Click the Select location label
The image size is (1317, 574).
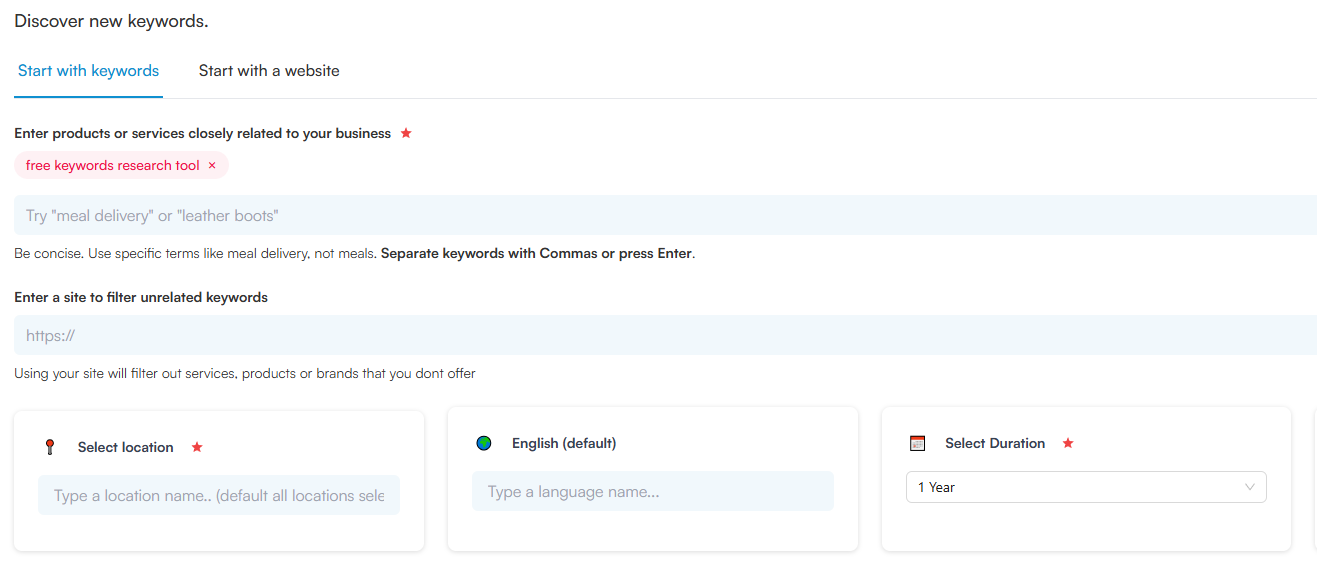point(125,447)
